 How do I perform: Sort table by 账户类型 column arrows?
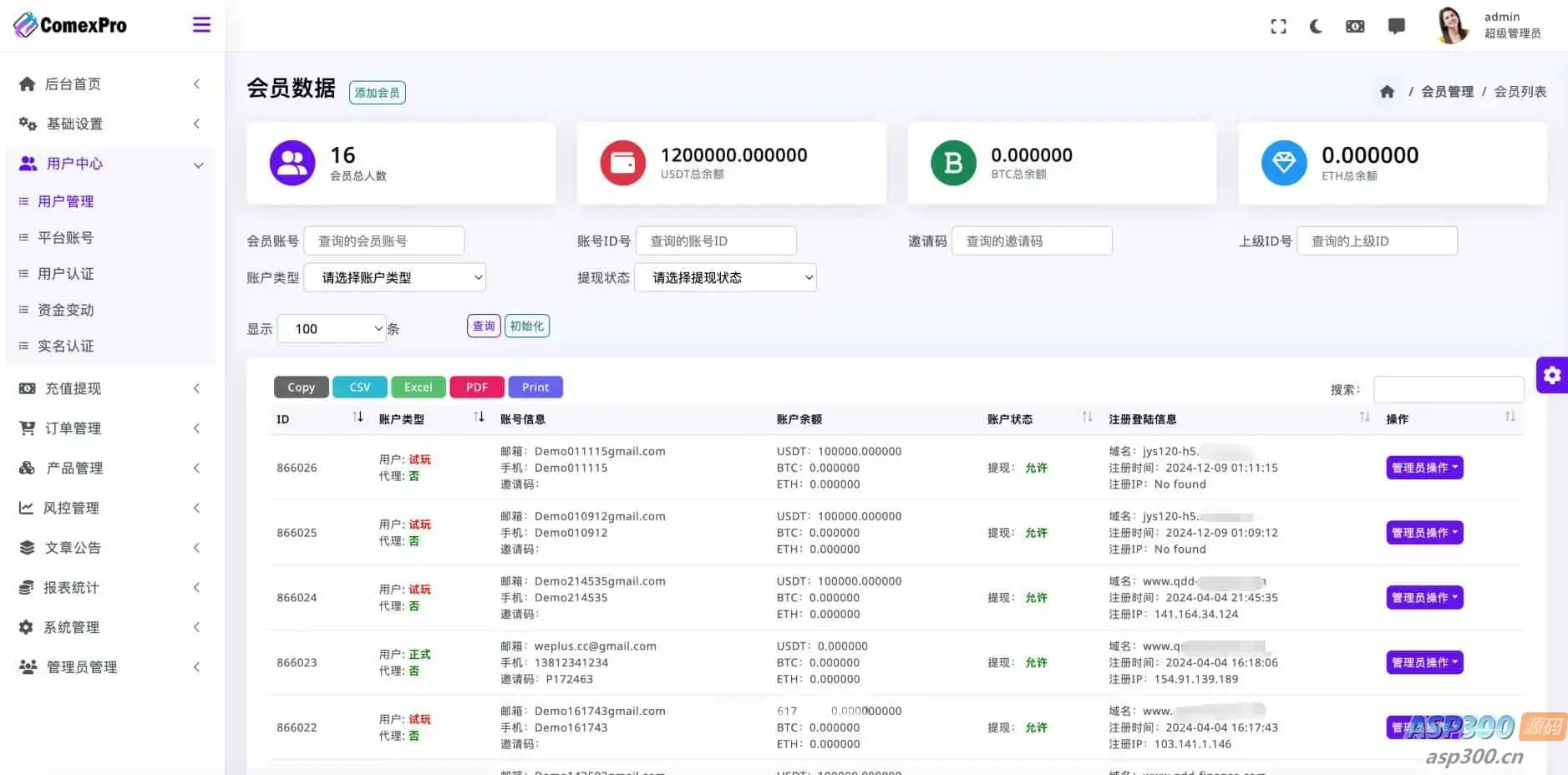click(479, 417)
